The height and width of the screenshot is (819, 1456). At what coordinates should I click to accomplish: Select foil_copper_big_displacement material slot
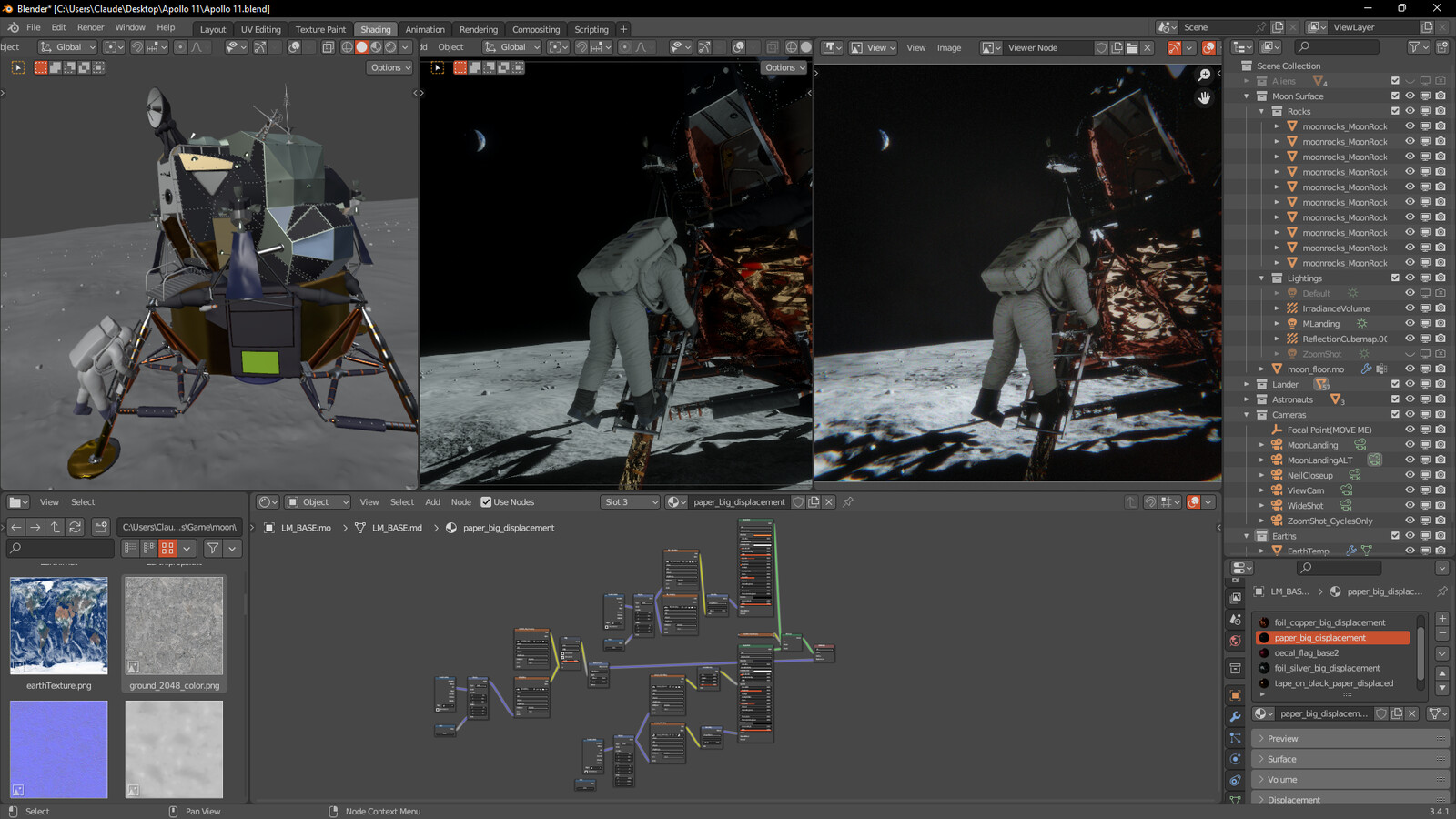pyautogui.click(x=1333, y=622)
